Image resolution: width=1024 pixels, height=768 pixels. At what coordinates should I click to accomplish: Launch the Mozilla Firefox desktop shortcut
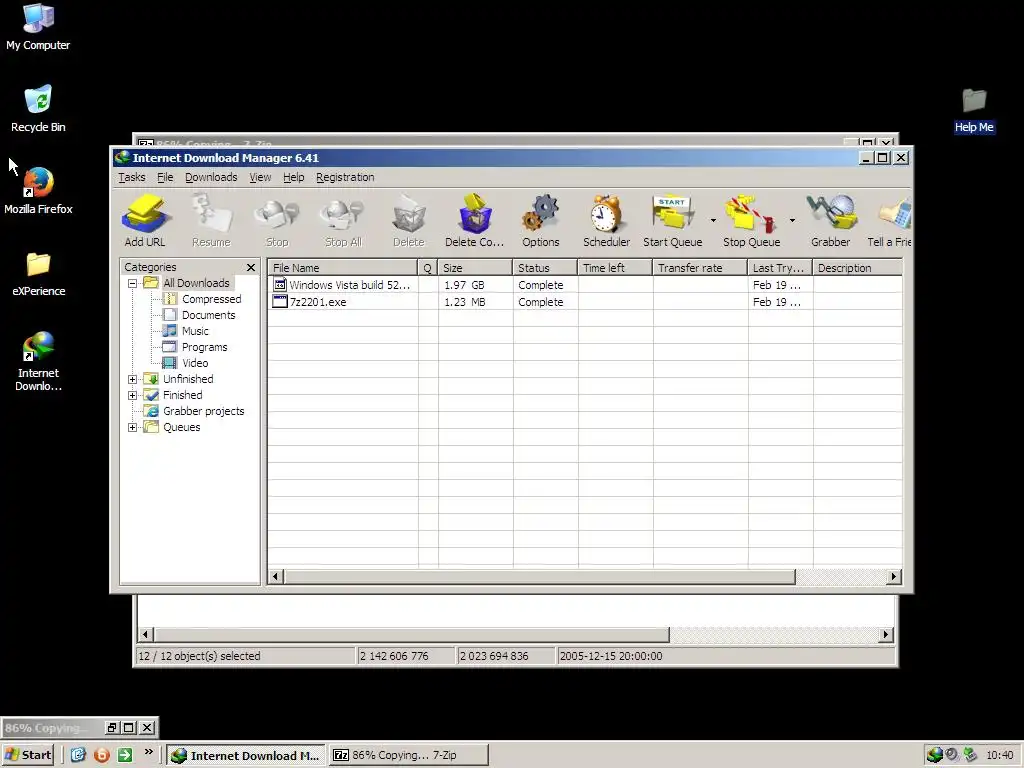[x=38, y=191]
